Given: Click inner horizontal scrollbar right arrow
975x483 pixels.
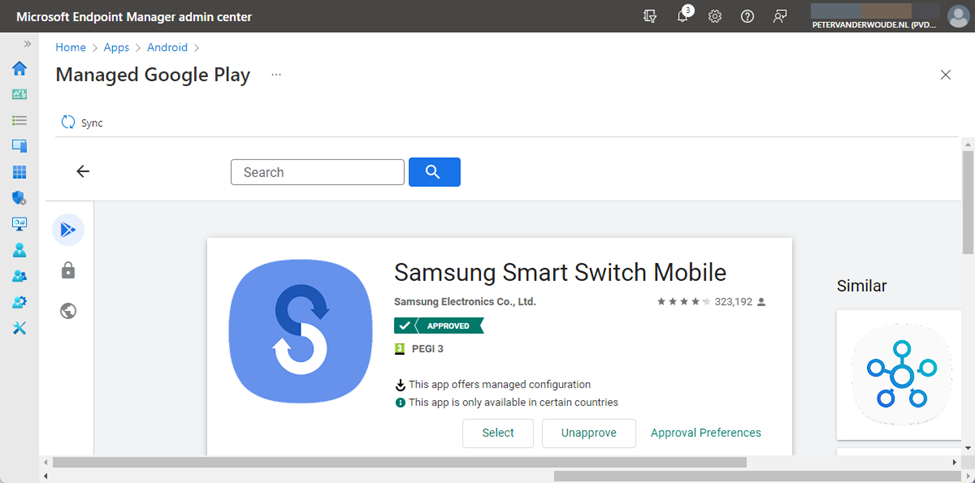Looking at the screenshot, I should point(954,462).
